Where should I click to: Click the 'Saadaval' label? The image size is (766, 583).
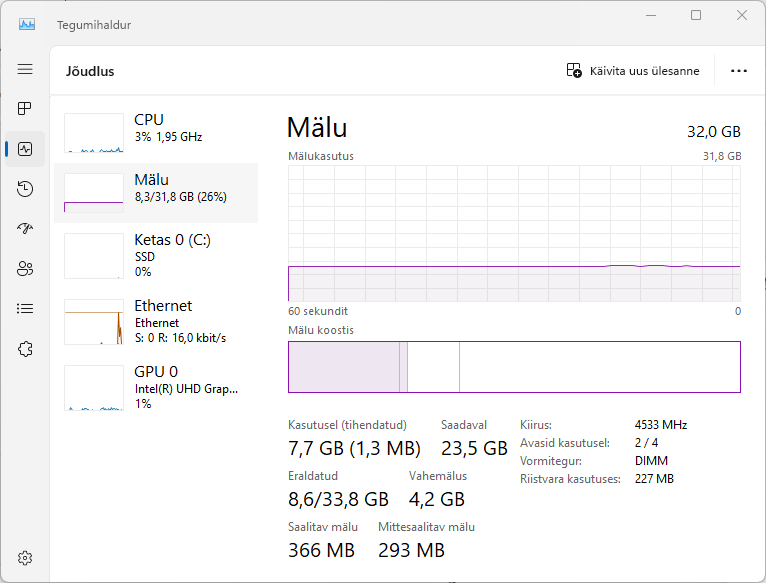tap(464, 425)
